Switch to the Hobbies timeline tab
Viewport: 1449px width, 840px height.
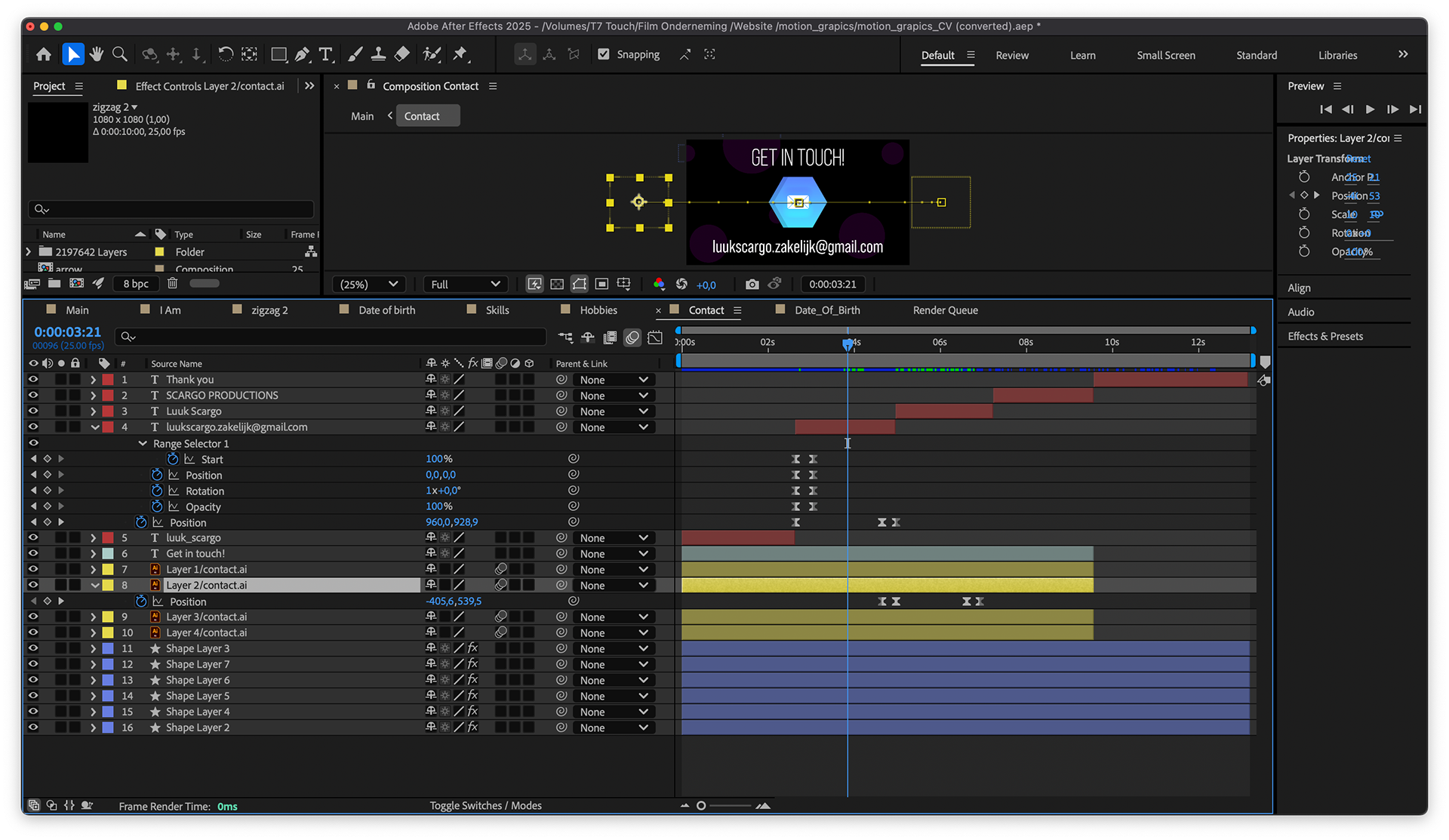(x=598, y=310)
